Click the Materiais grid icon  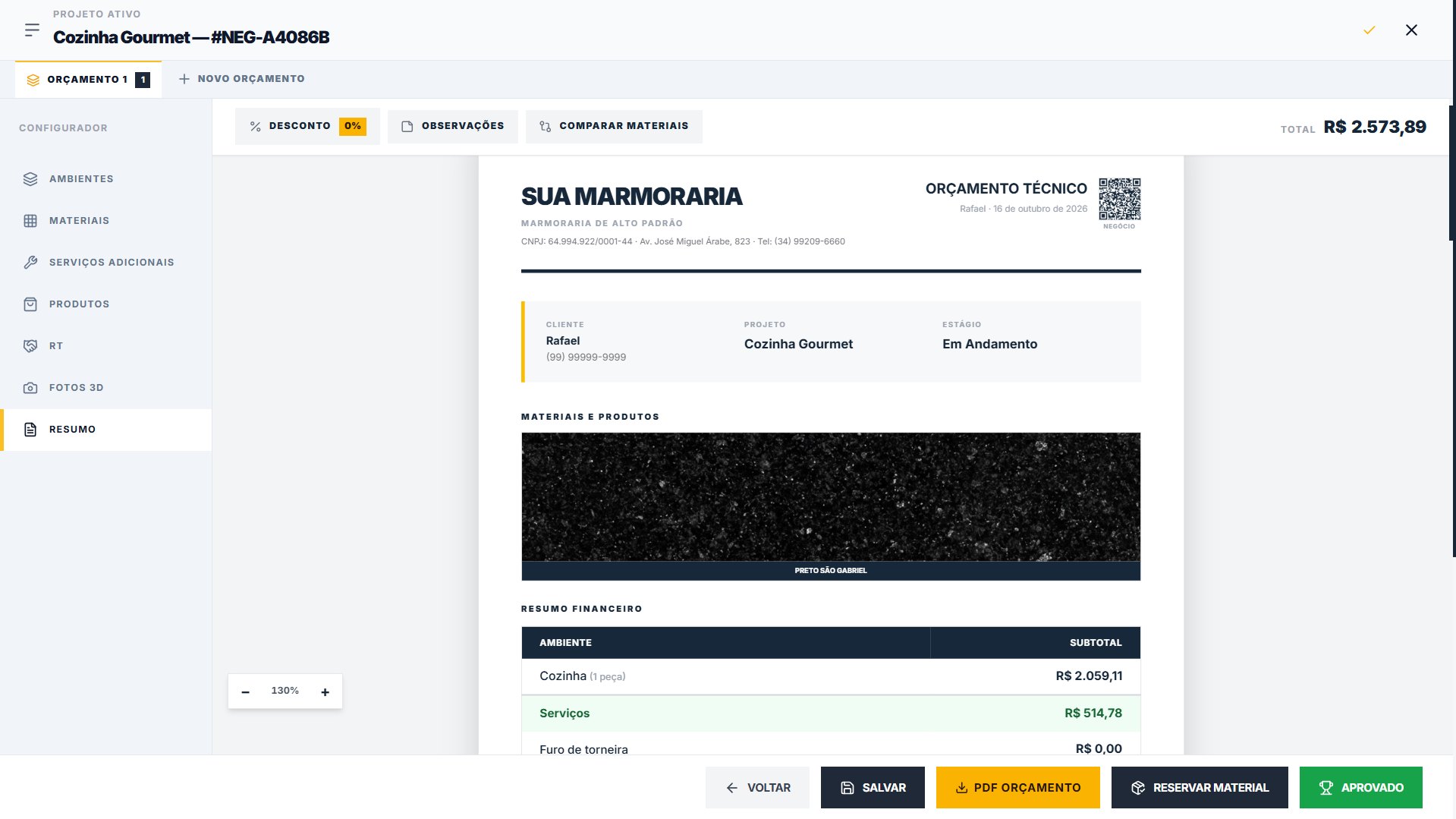pyautogui.click(x=30, y=221)
